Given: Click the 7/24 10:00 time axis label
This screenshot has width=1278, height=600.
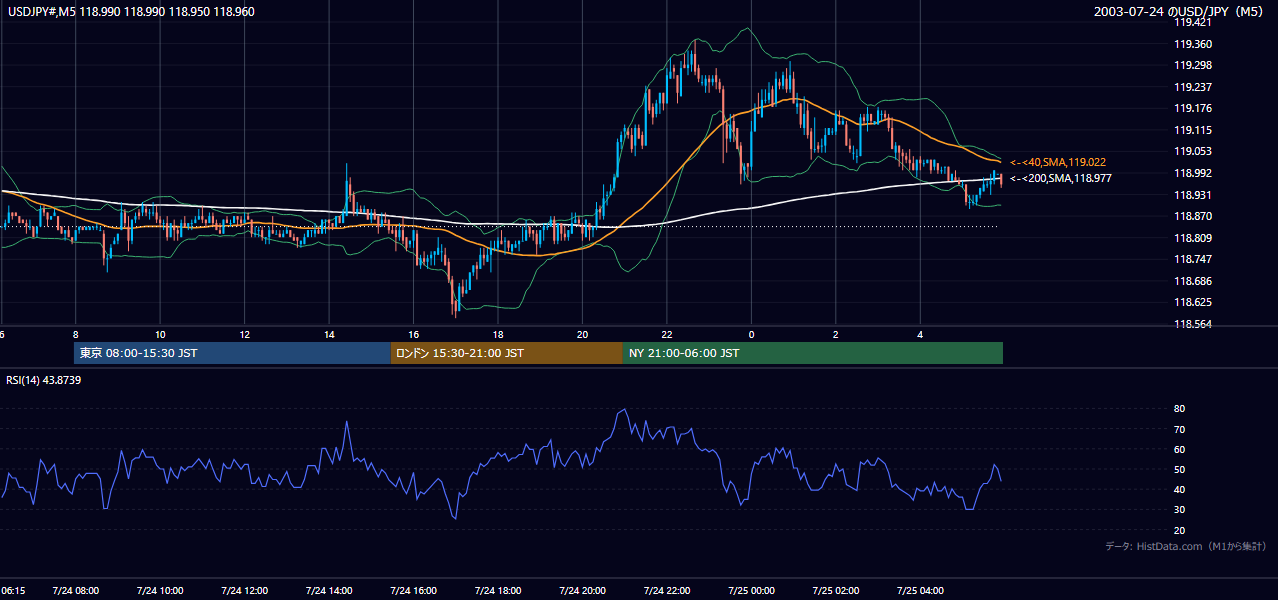Looking at the screenshot, I should coord(160,591).
